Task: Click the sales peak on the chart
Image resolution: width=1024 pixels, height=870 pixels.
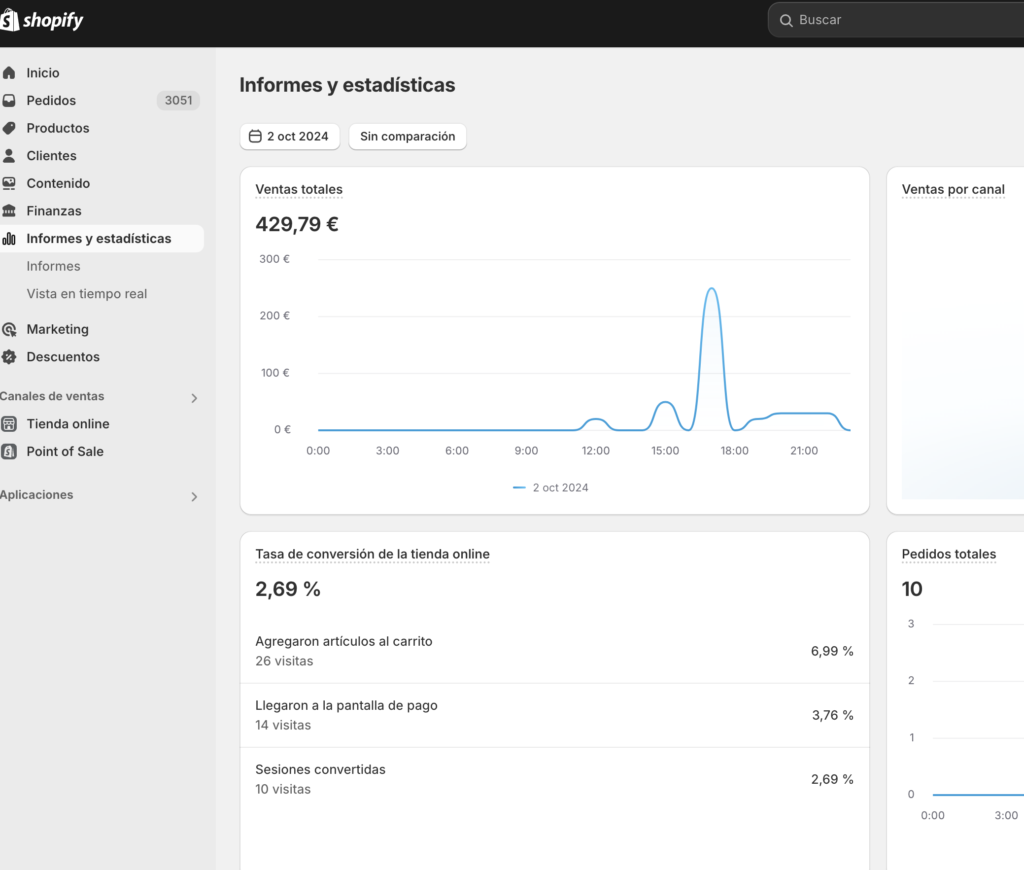Action: pos(712,289)
